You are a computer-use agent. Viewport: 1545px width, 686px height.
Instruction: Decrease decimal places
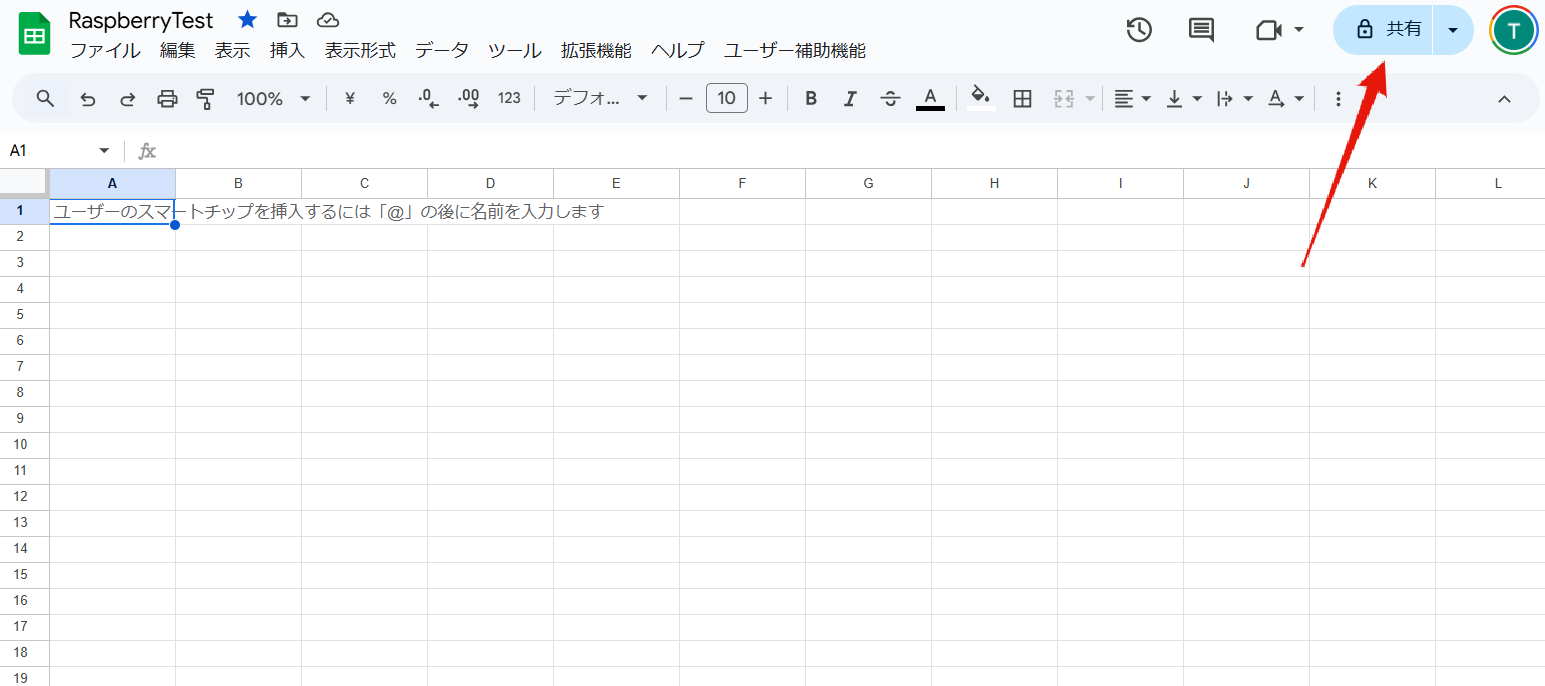pyautogui.click(x=429, y=98)
